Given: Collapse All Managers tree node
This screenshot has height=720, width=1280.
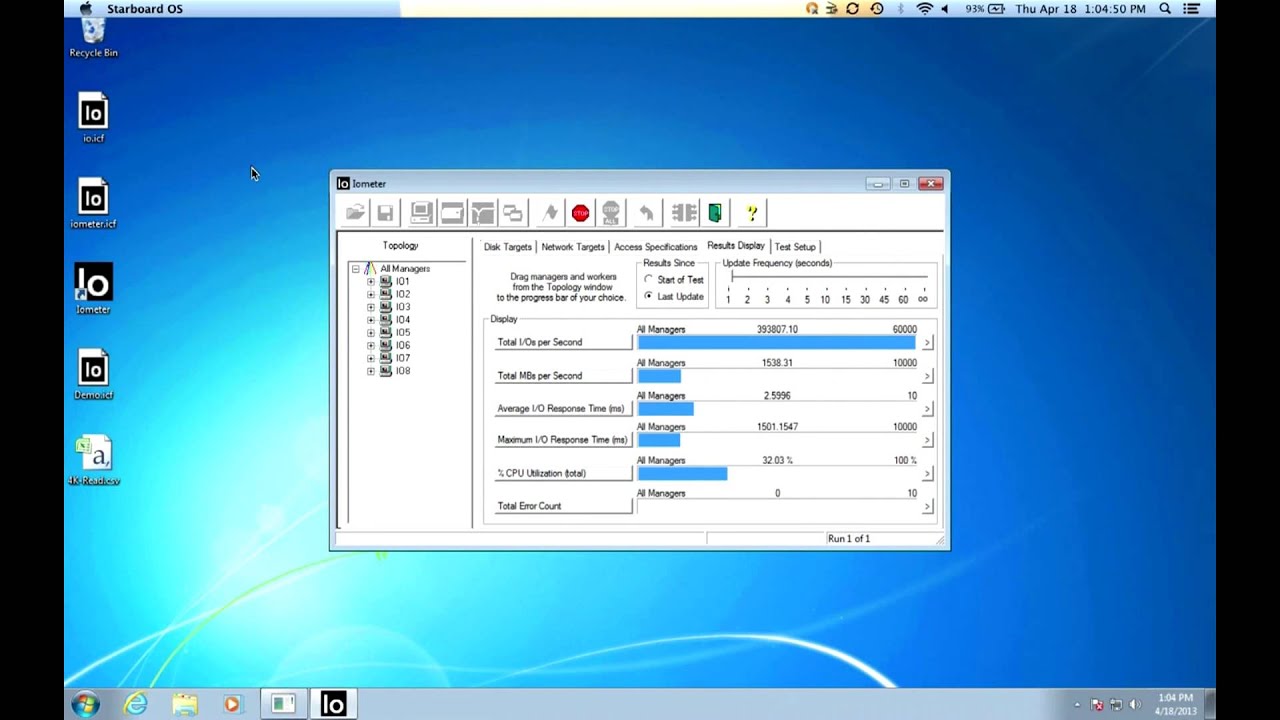Looking at the screenshot, I should [355, 269].
